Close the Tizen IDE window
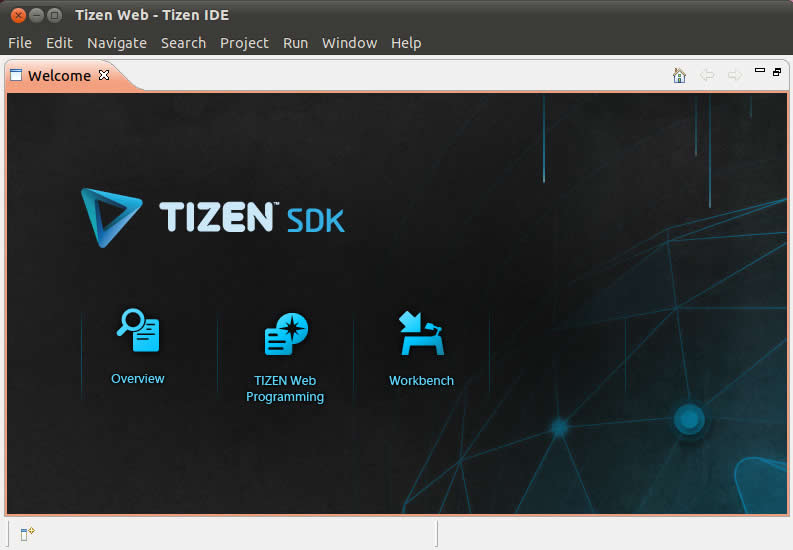The height and width of the screenshot is (550, 793). pyautogui.click(x=18, y=16)
